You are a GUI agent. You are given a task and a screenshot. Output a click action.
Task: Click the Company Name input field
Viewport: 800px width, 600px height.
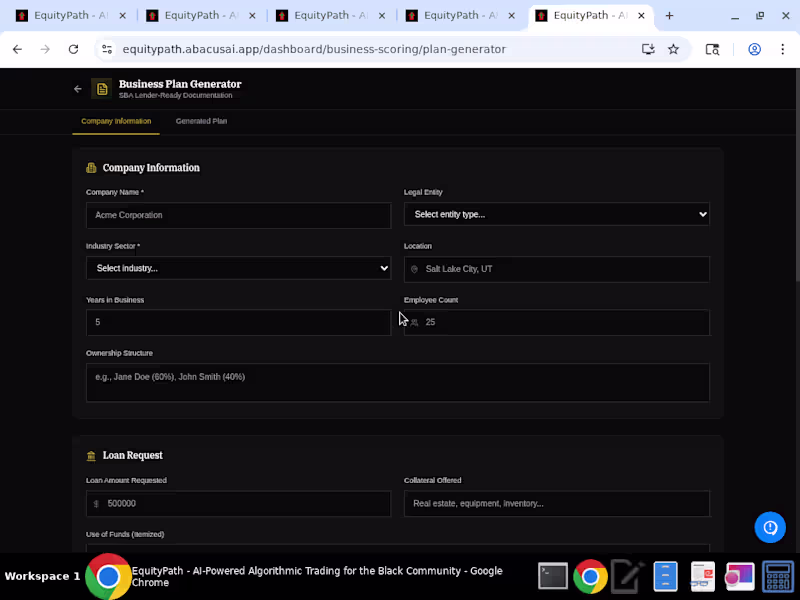238,215
